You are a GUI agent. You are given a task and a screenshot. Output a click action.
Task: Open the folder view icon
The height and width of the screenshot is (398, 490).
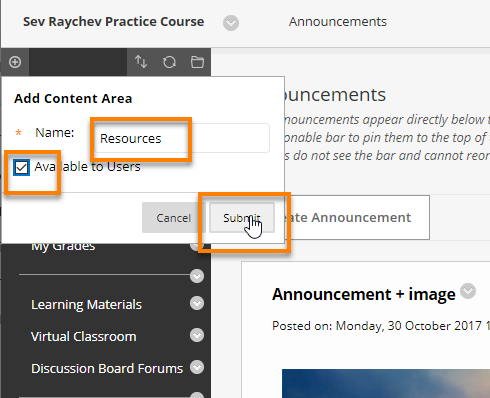point(197,62)
